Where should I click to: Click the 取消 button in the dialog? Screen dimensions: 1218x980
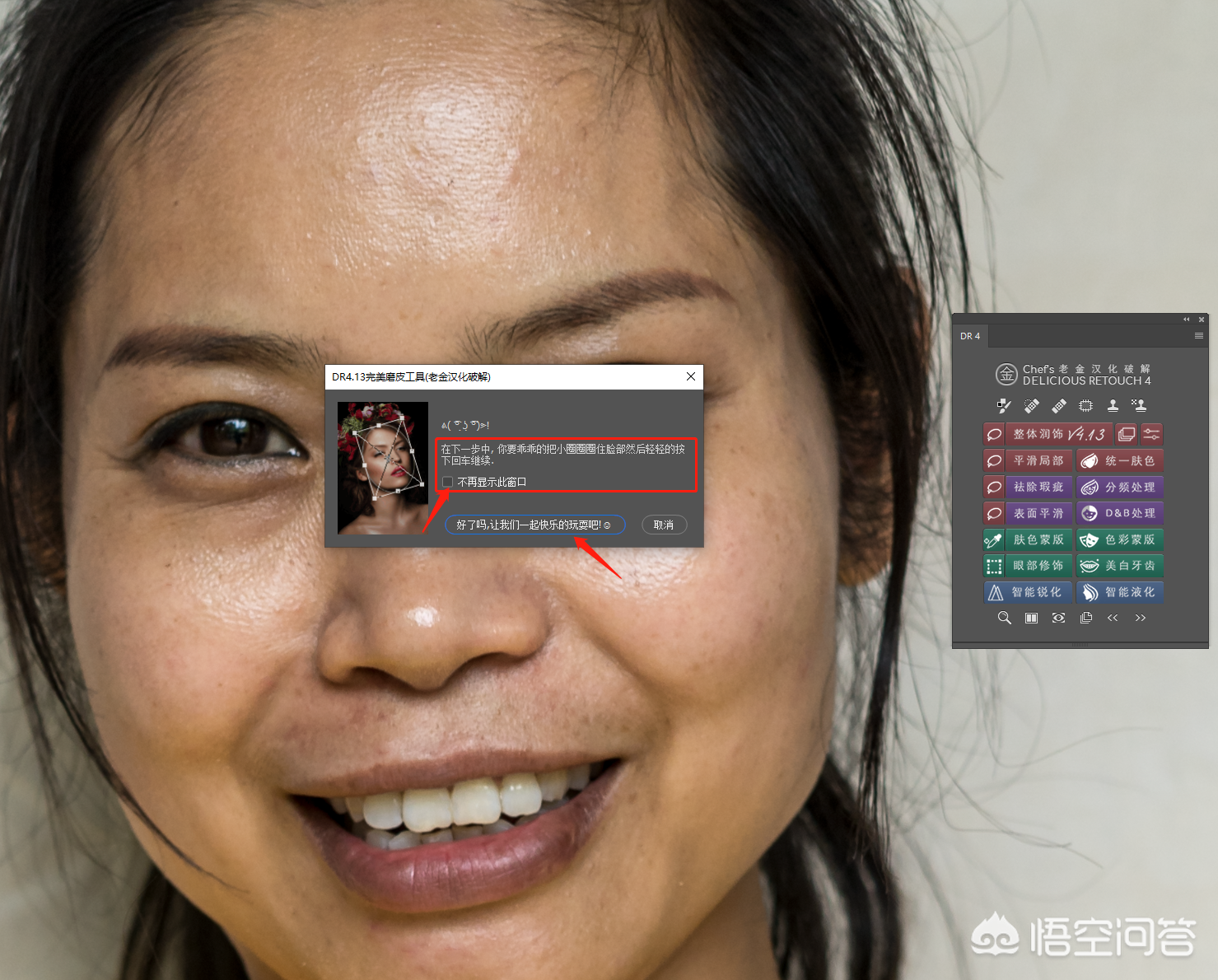tap(664, 525)
